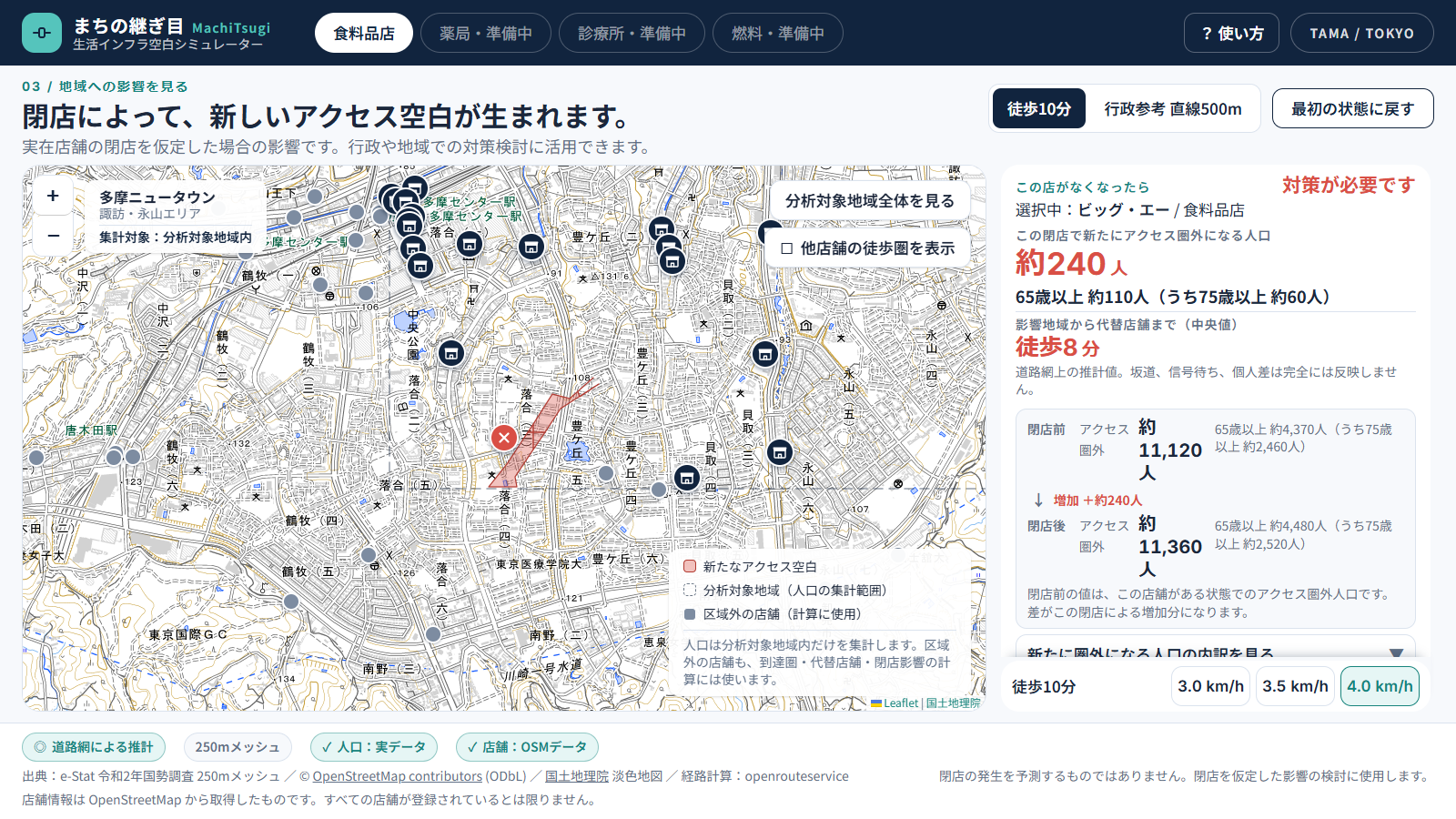Screen dimensions: 1456x819
Task: Open the 使い方 help panel
Action: 1231,33
